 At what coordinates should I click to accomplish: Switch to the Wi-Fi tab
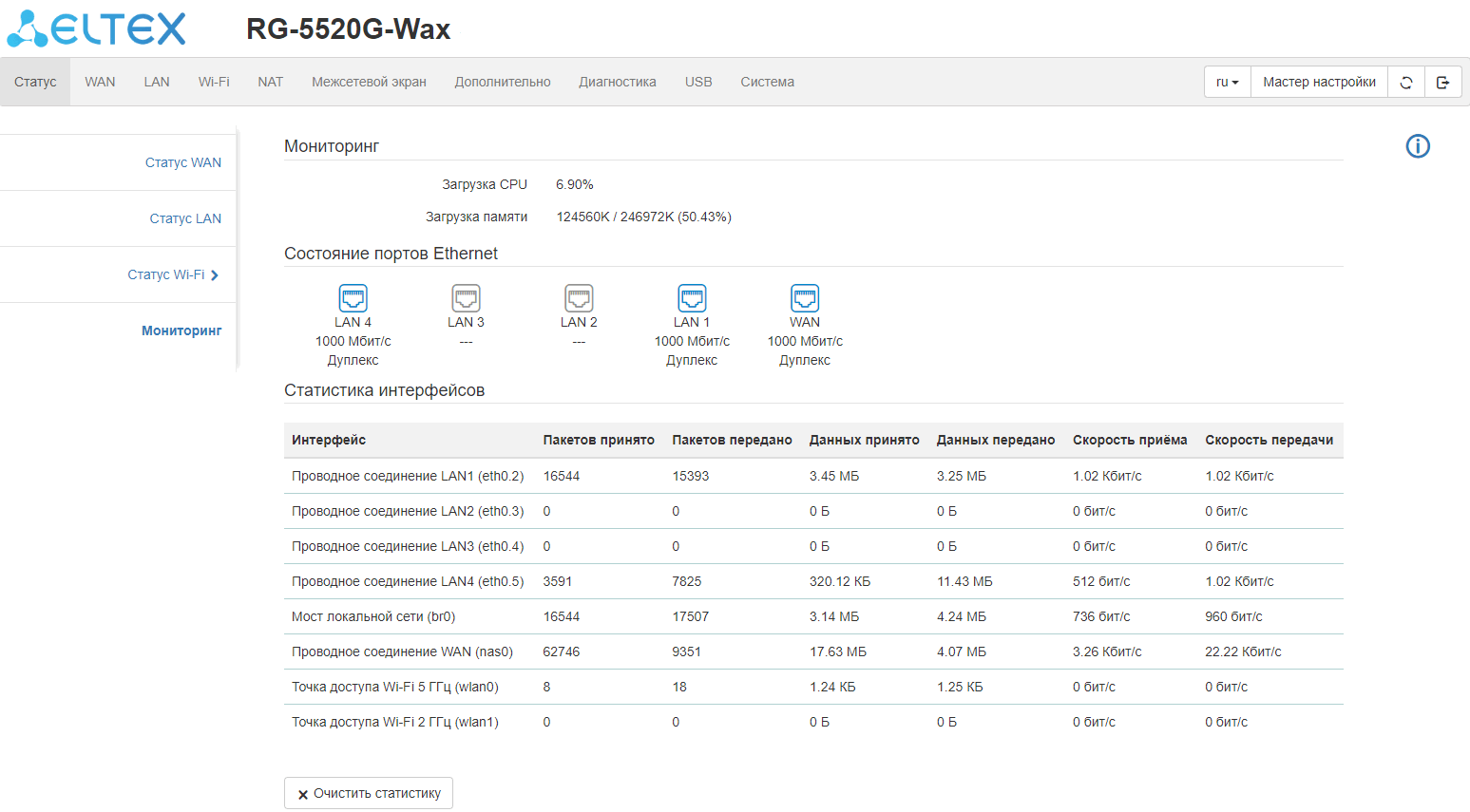click(214, 82)
